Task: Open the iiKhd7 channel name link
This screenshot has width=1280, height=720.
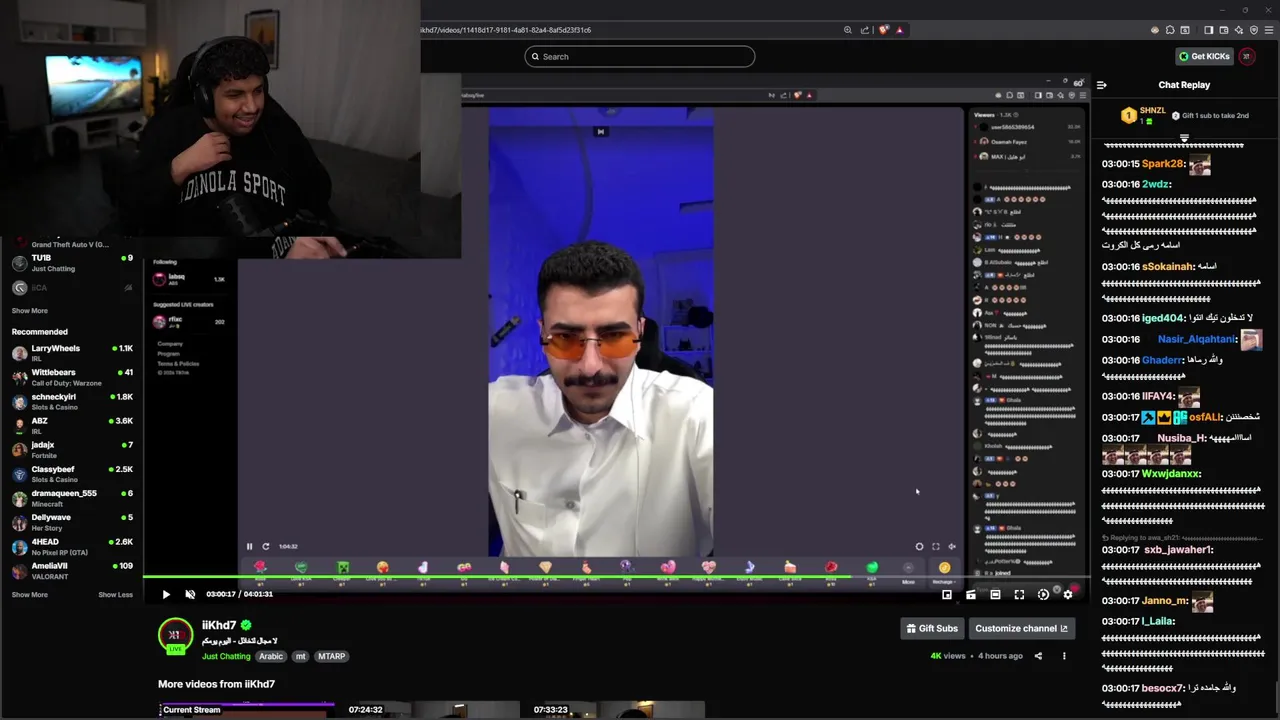Action: pos(219,625)
